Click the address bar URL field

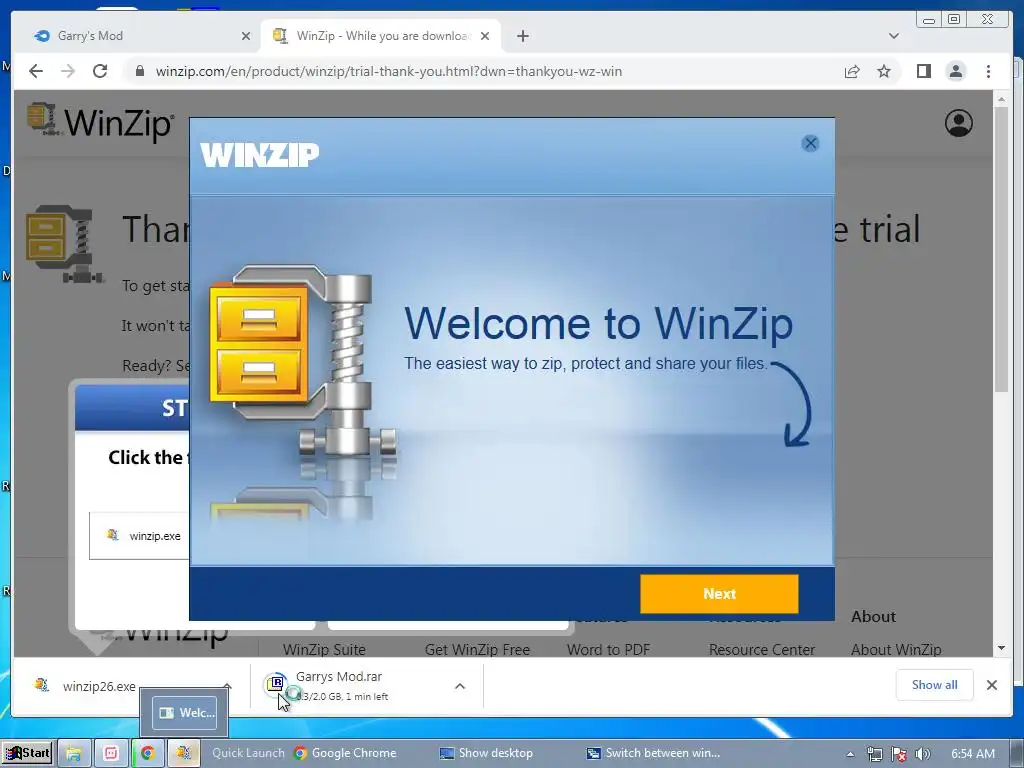[389, 71]
